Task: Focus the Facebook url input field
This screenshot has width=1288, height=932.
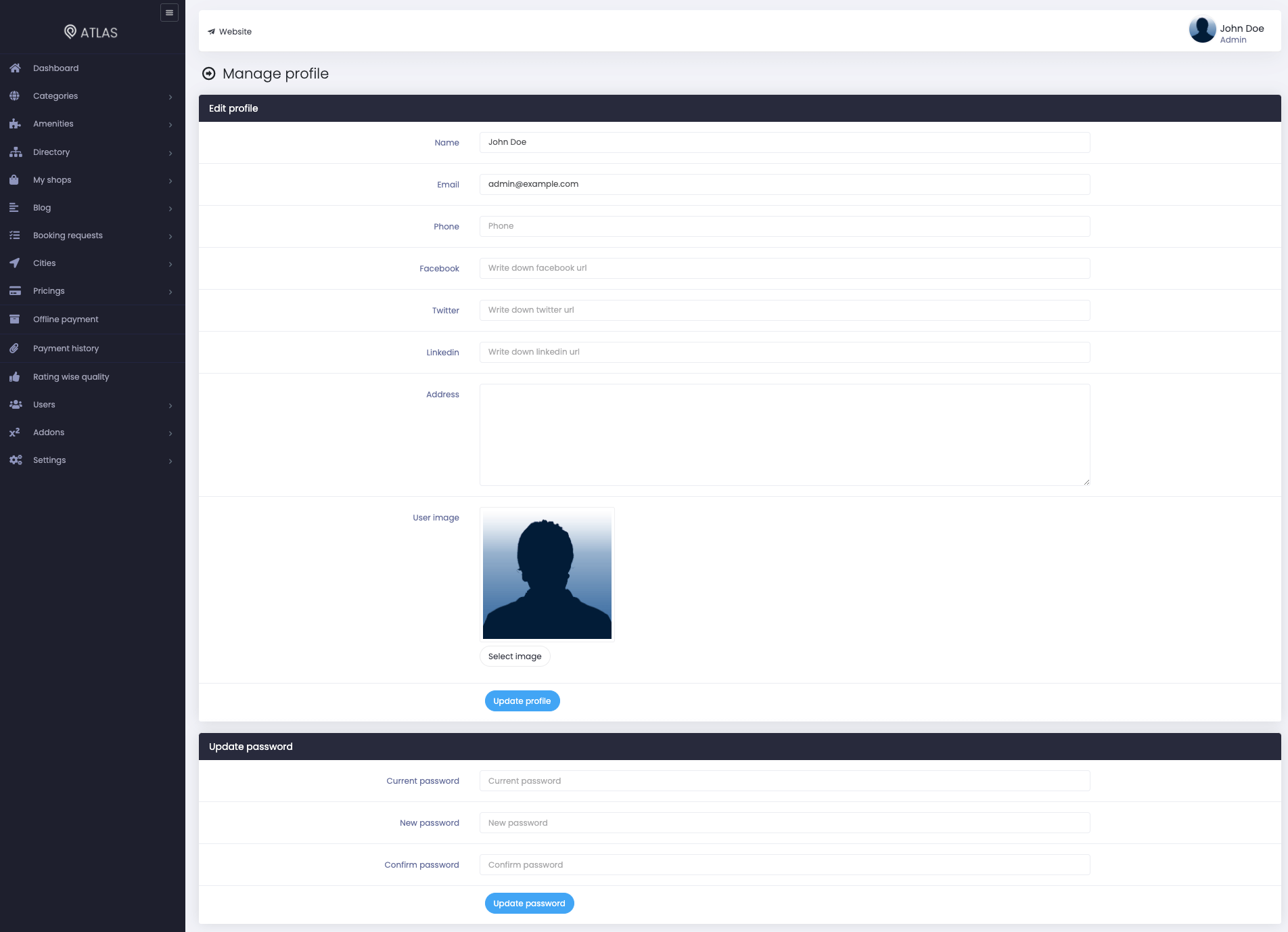Action: point(785,268)
